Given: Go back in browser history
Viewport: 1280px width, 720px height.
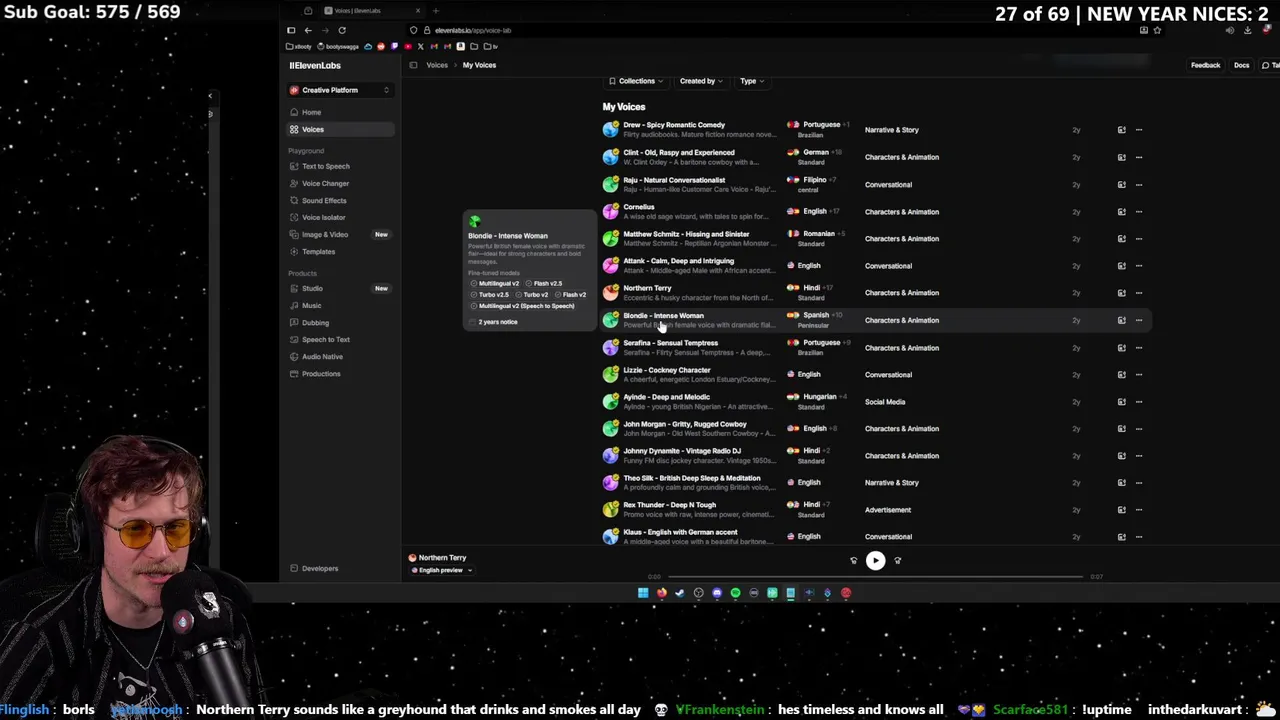Looking at the screenshot, I should point(308,30).
